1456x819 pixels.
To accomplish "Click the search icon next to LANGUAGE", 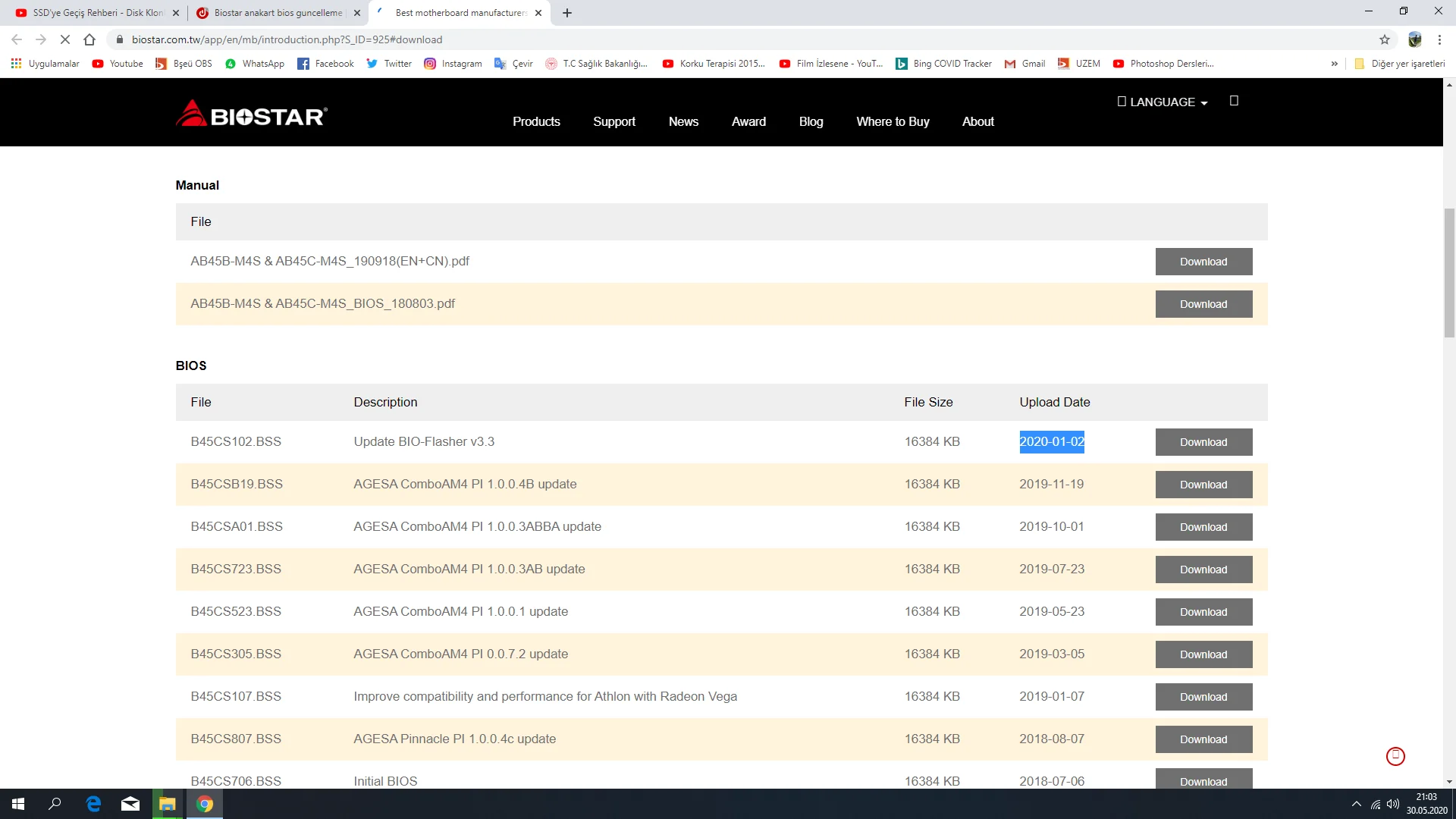I will coord(1234,101).
